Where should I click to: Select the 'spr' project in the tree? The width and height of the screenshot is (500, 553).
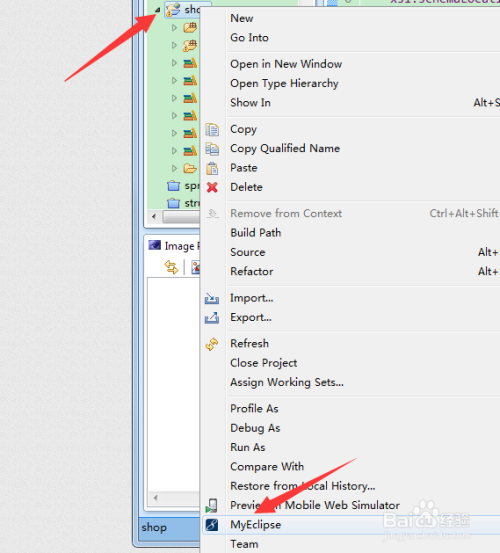coord(191,186)
